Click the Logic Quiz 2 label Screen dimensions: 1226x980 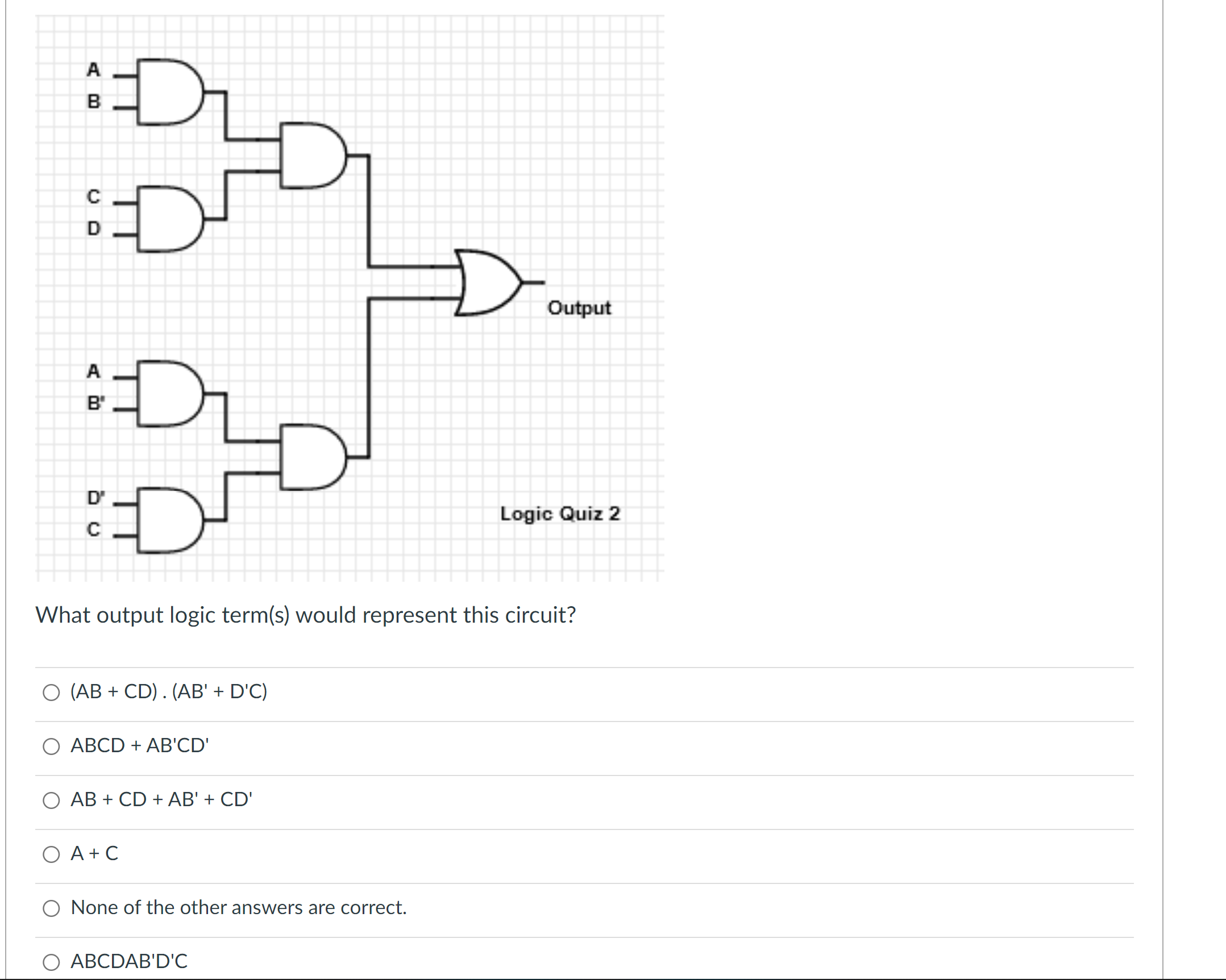[560, 514]
